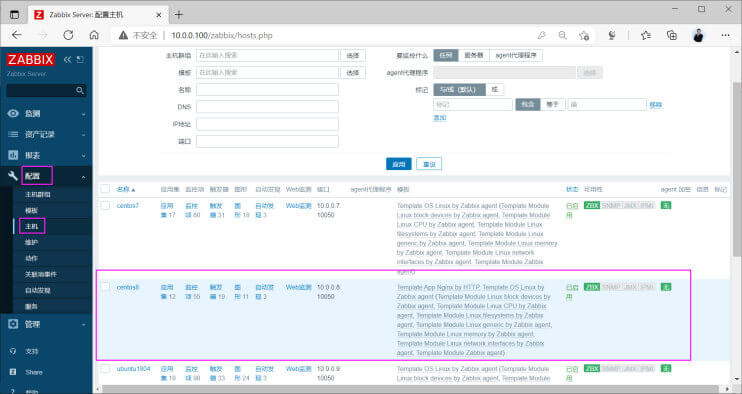The image size is (742, 394).
Task: Close the Zabbix Server tab
Action: coord(159,15)
